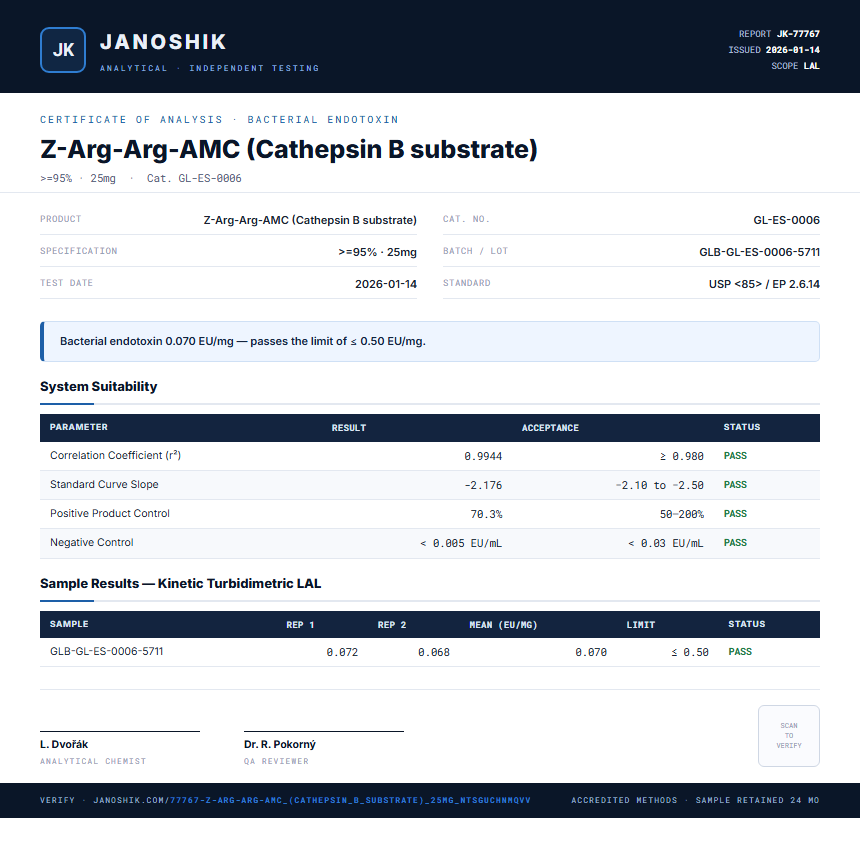Click the mean value 0.070
This screenshot has width=860, height=846.
coord(591,652)
